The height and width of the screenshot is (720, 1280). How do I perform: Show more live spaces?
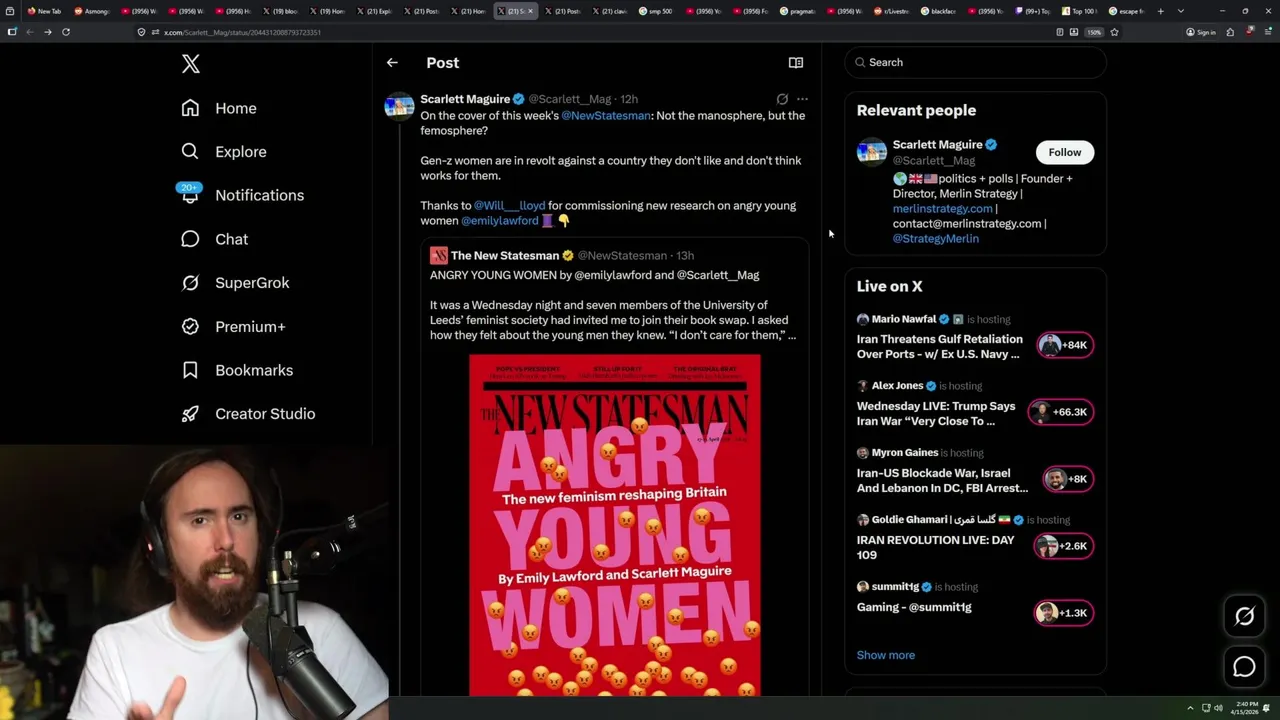[x=886, y=655]
